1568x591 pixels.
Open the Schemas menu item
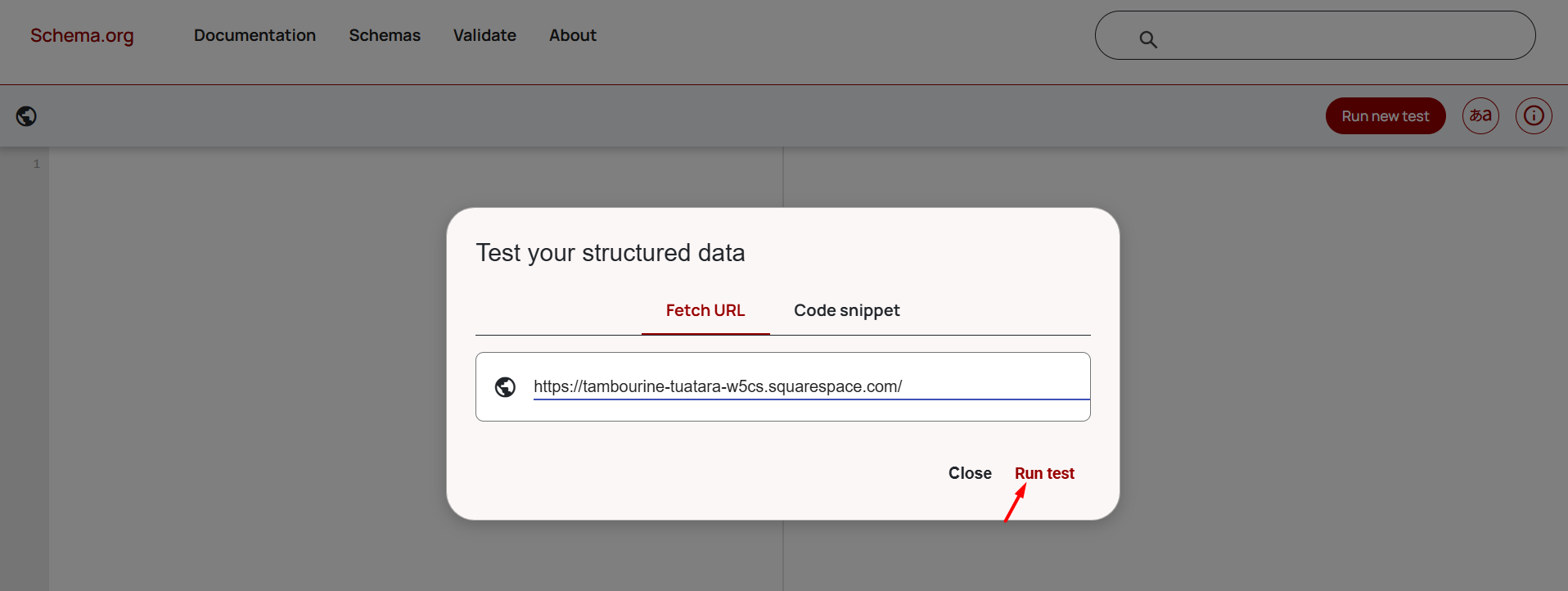click(x=385, y=35)
